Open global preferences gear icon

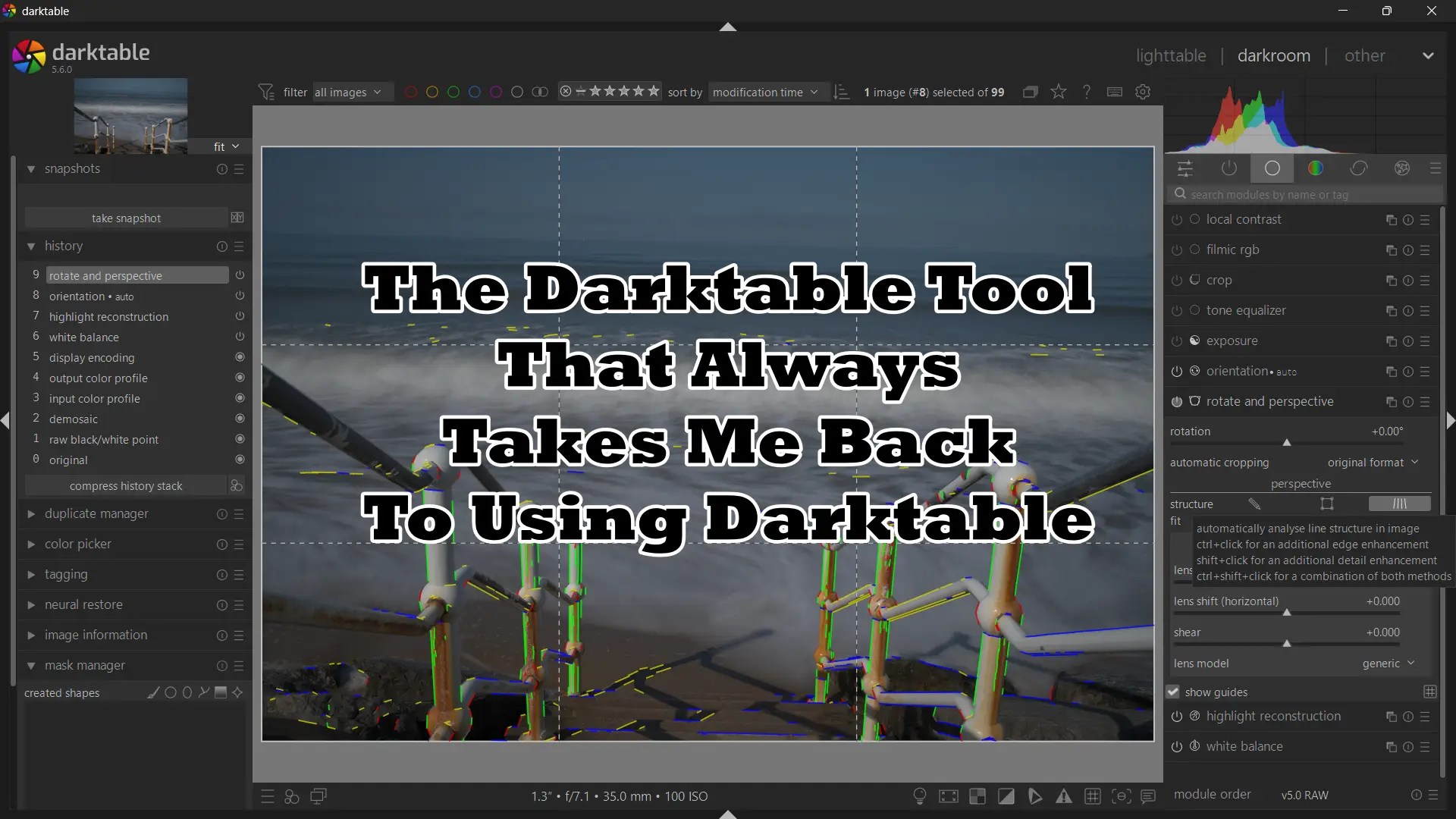point(1143,93)
